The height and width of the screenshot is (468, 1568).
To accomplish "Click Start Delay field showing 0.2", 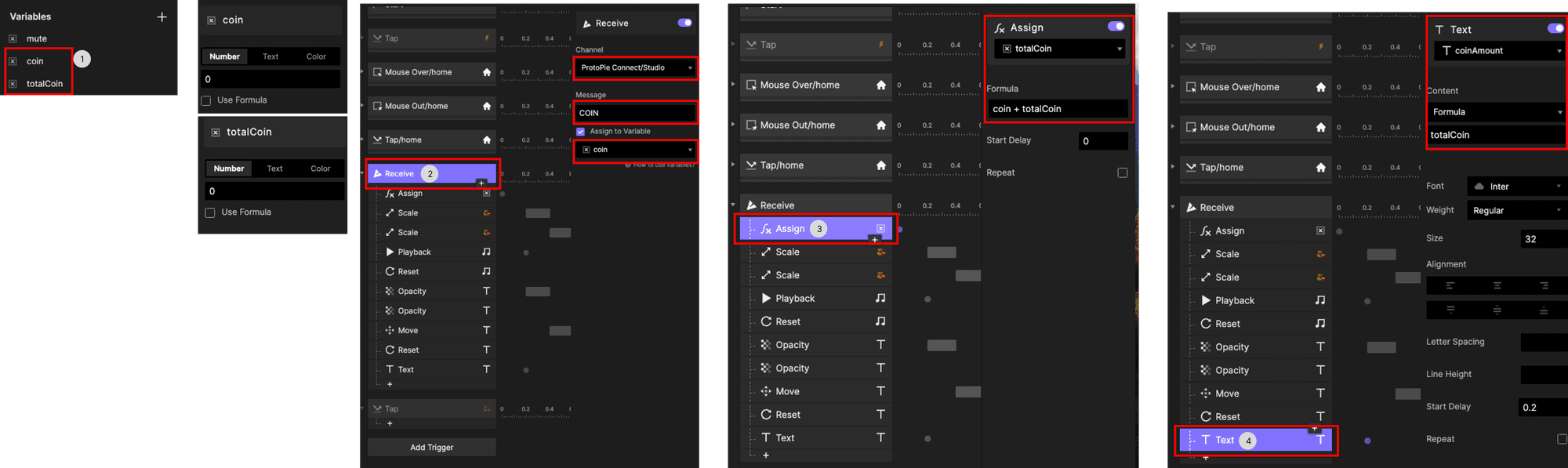I will coord(1542,408).
